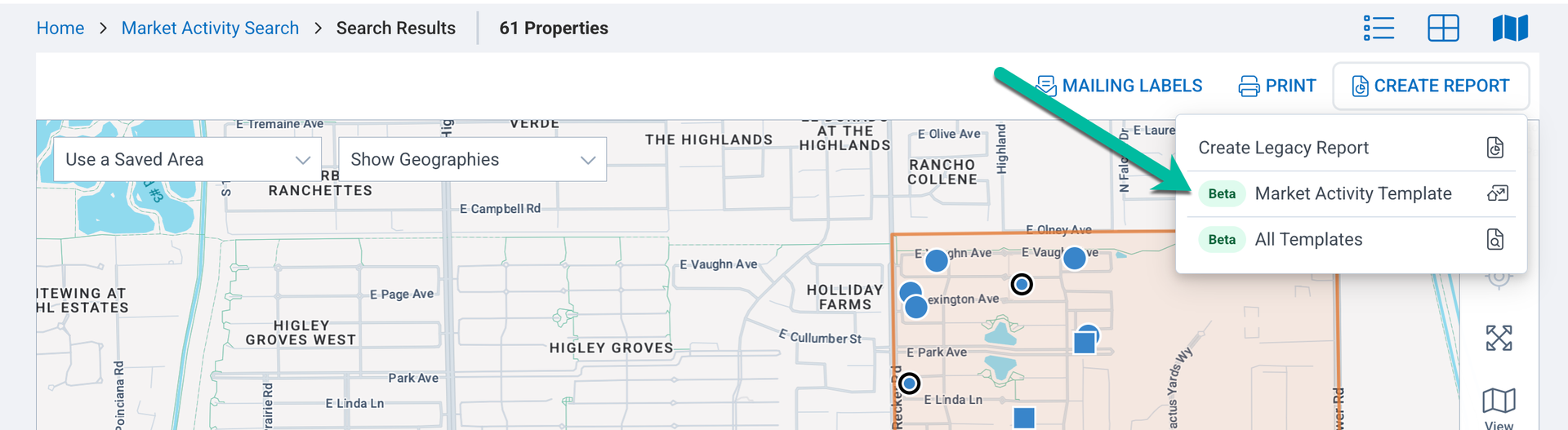Print the search results
The height and width of the screenshot is (430, 1568).
click(x=1277, y=86)
